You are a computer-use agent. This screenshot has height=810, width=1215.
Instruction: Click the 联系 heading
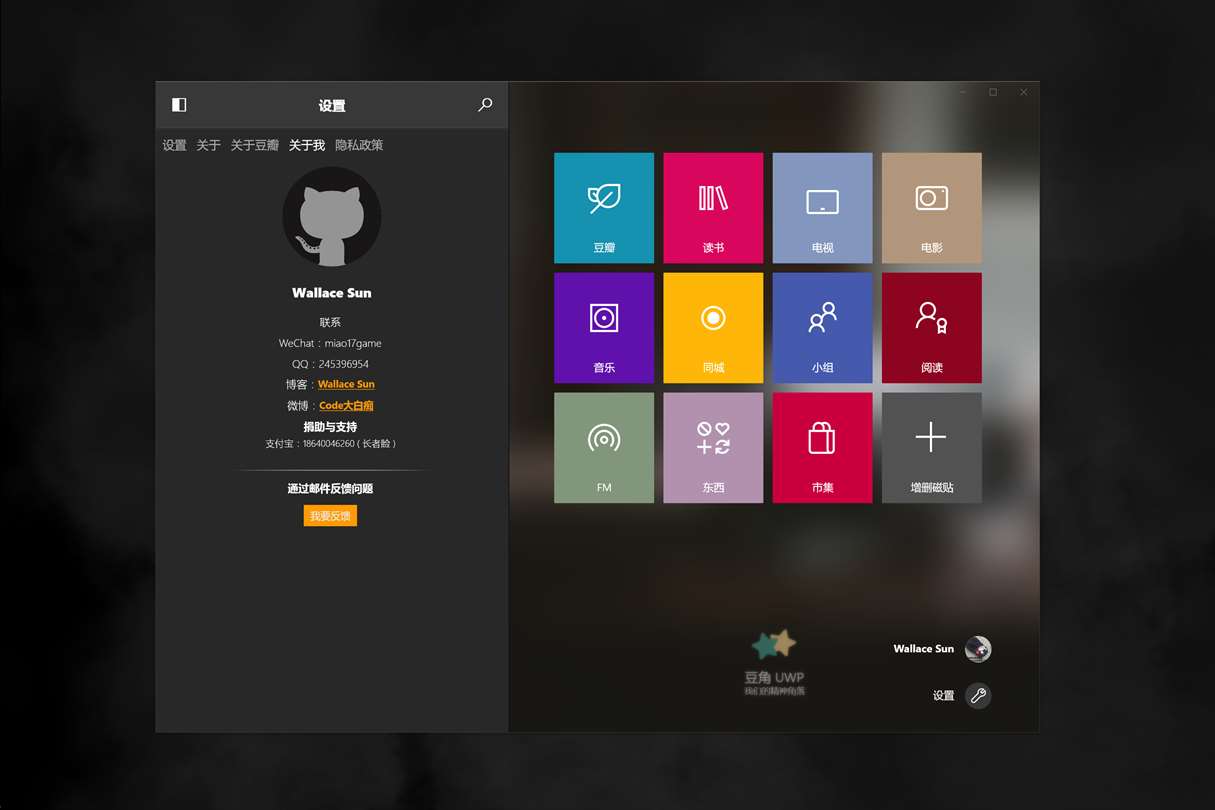click(x=330, y=322)
